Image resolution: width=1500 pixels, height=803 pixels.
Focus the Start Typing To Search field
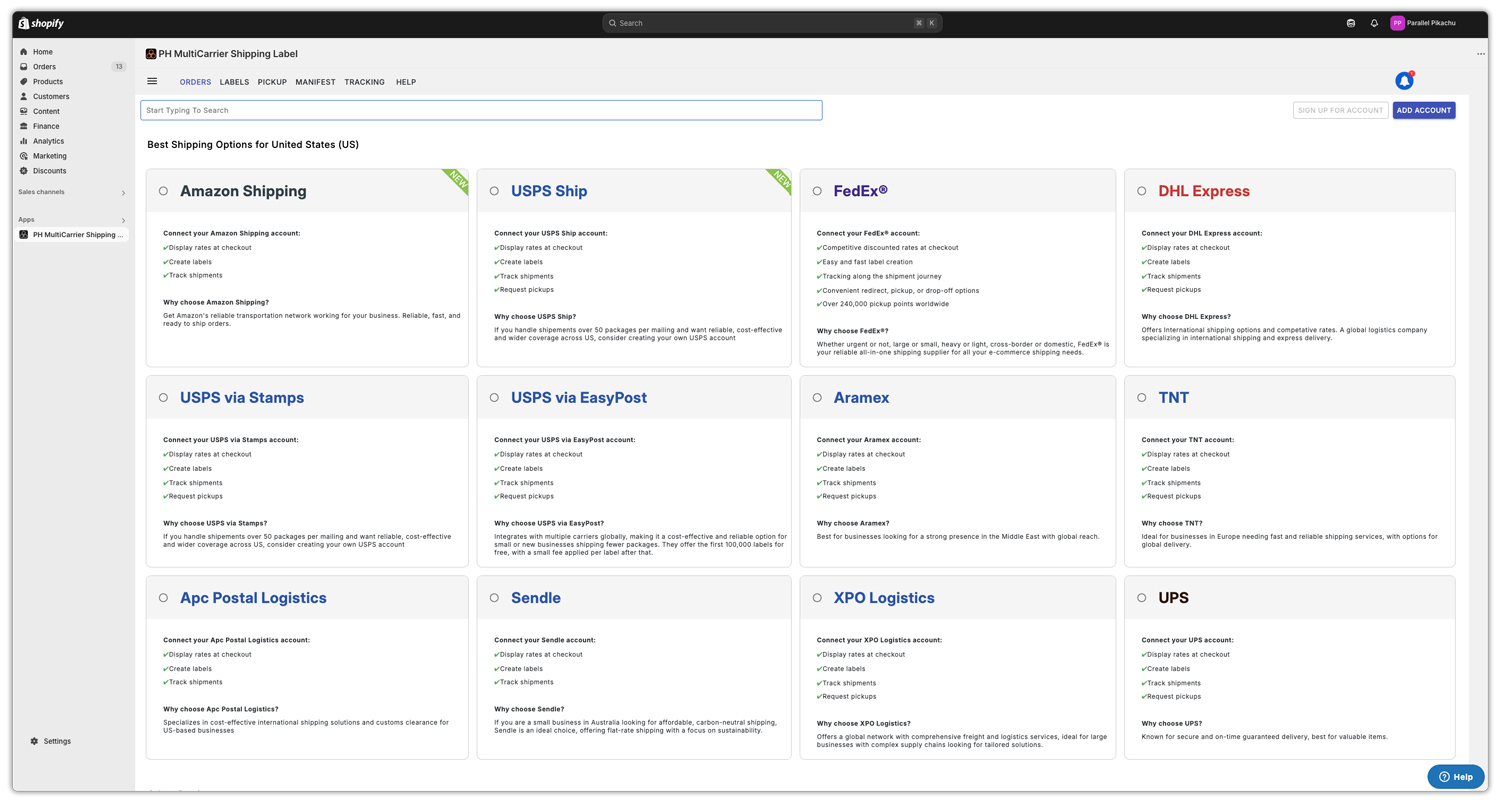click(x=481, y=110)
